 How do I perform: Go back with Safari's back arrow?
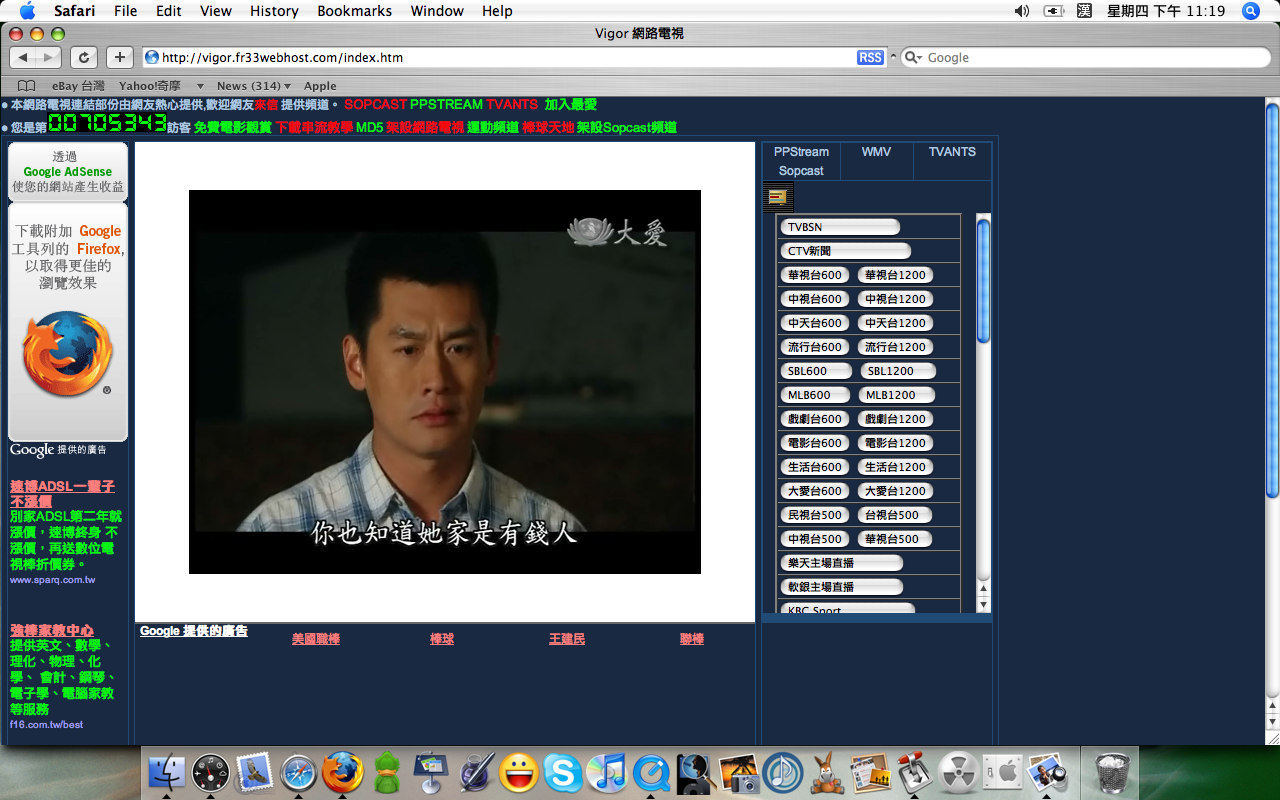point(23,58)
